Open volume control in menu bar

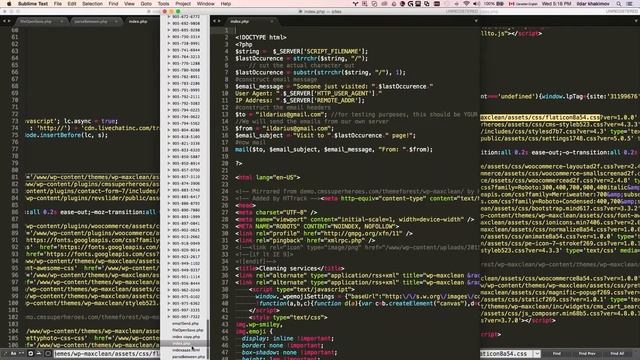476,4
